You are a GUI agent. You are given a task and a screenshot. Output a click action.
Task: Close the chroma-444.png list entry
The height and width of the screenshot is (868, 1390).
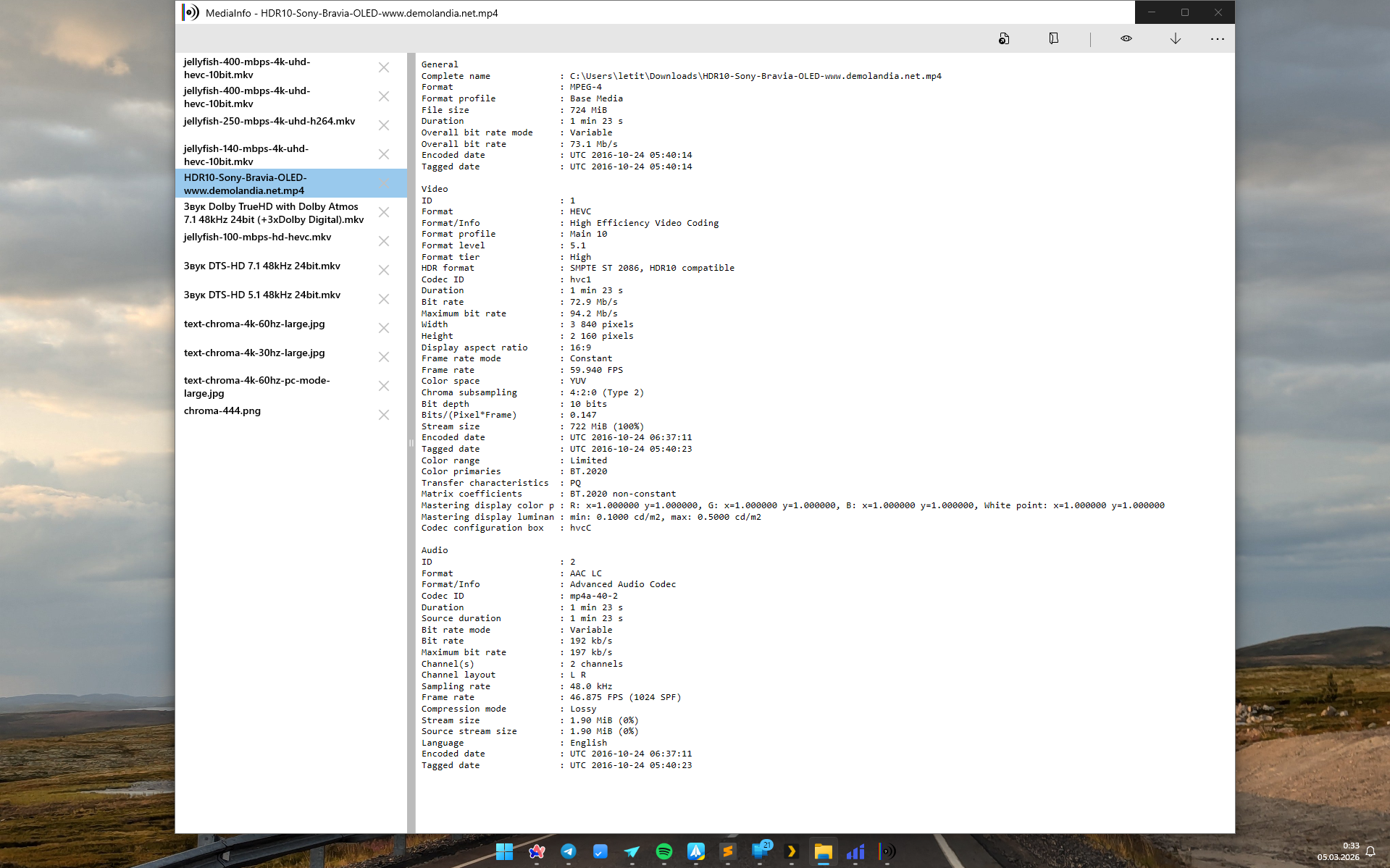pos(384,415)
